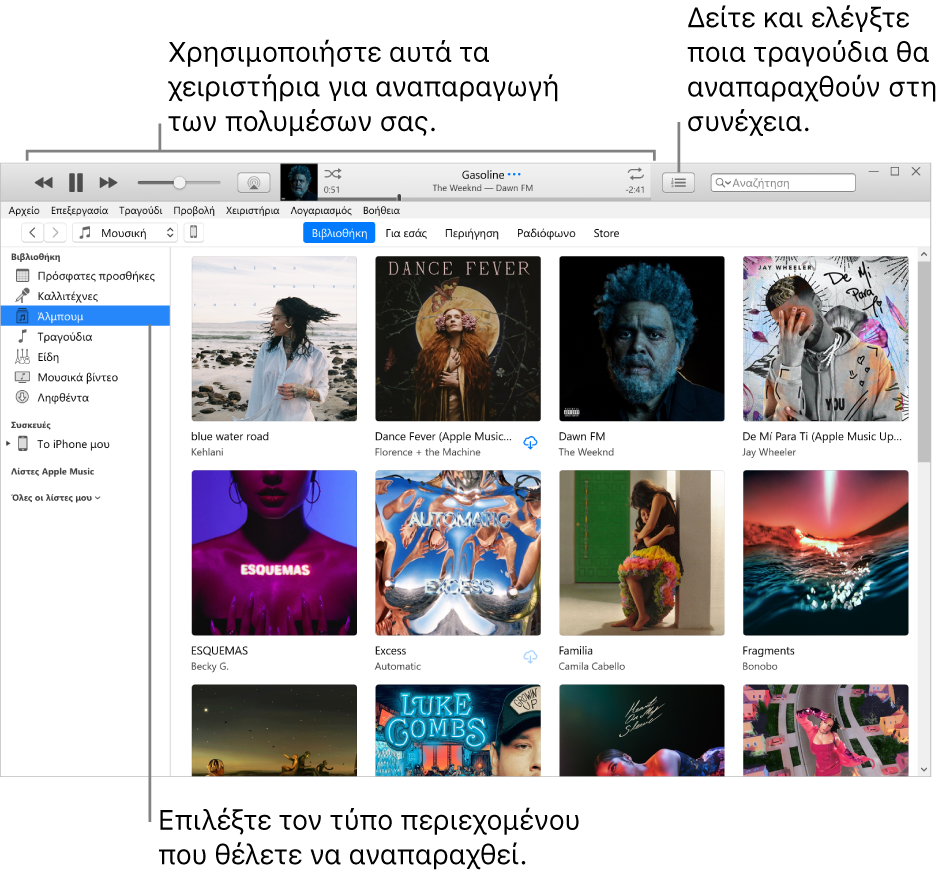Toggle repeat mode near the song timer

[x=634, y=175]
